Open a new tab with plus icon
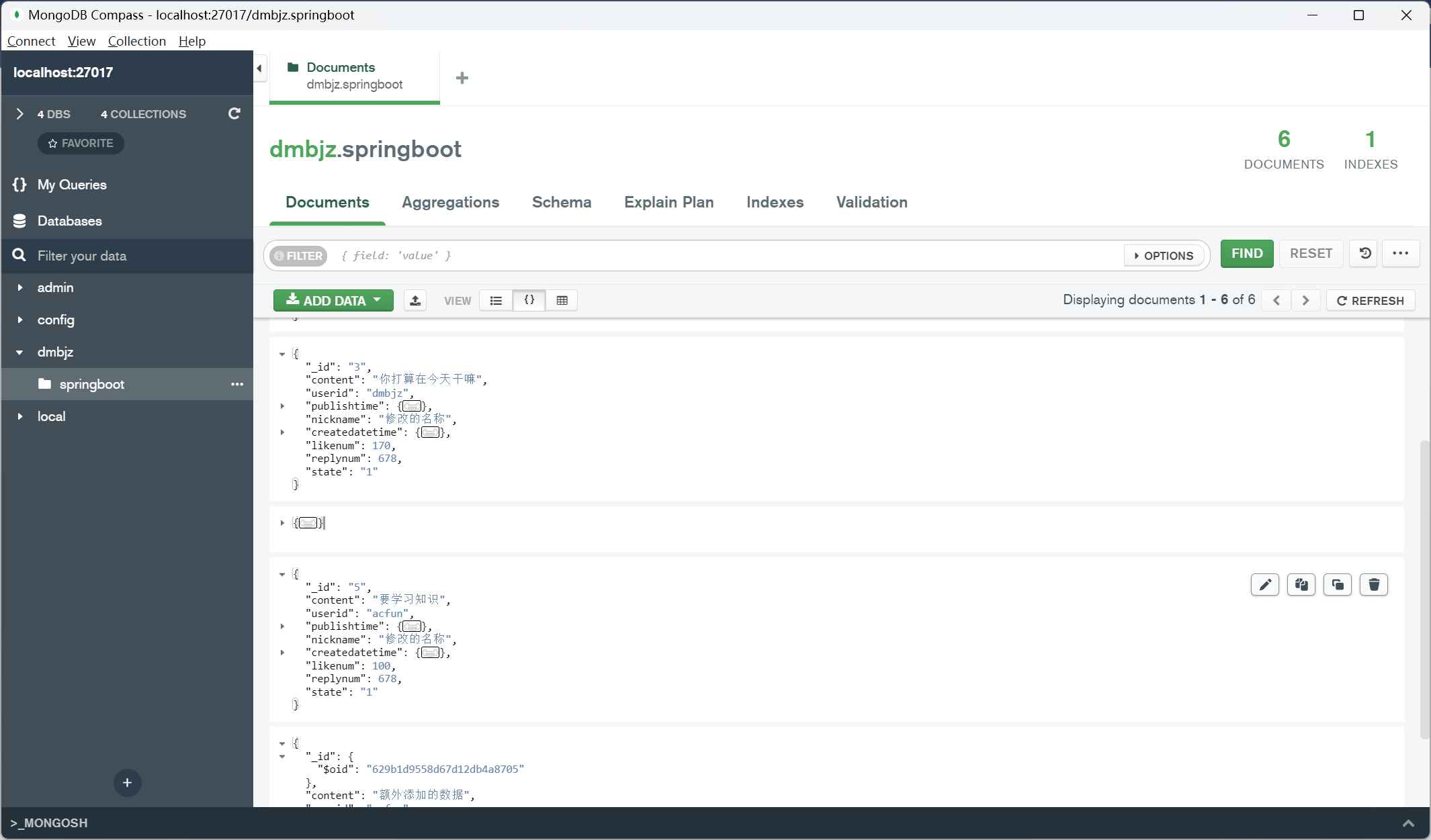This screenshot has width=1431, height=840. pos(462,78)
